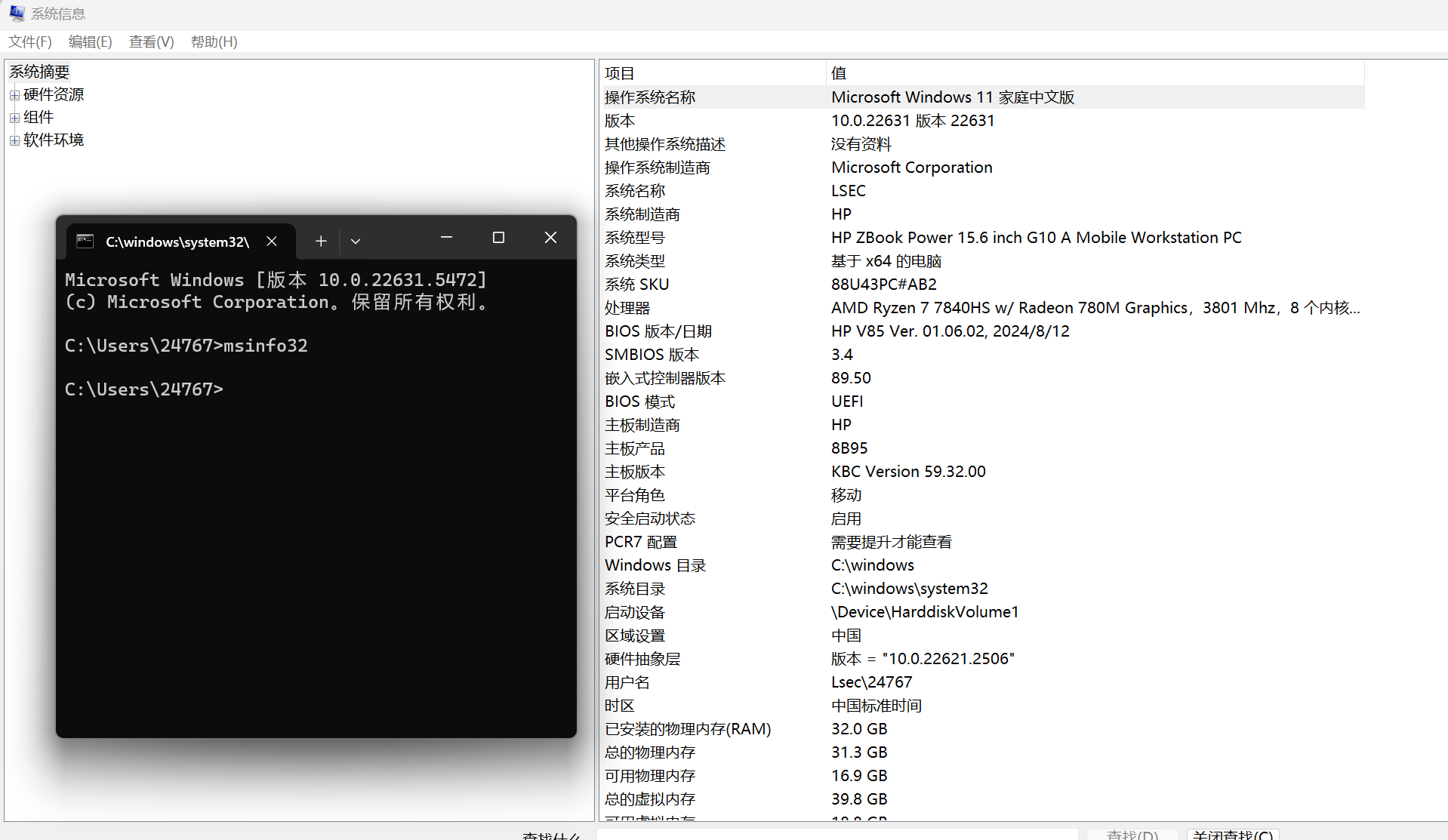Open a new terminal tab with plus button
The width and height of the screenshot is (1448, 840).
321,241
